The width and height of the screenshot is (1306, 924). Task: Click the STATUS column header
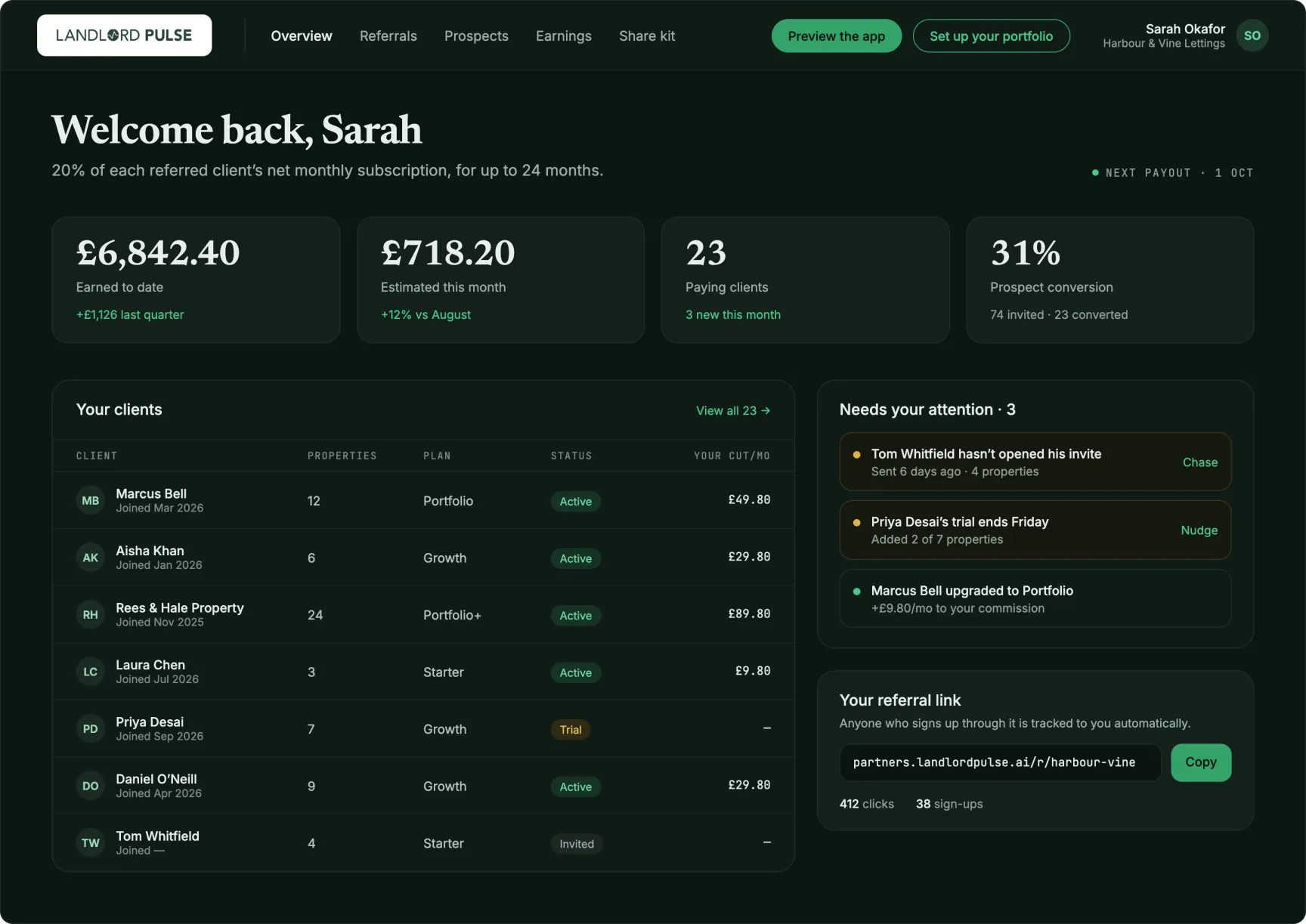[571, 456]
